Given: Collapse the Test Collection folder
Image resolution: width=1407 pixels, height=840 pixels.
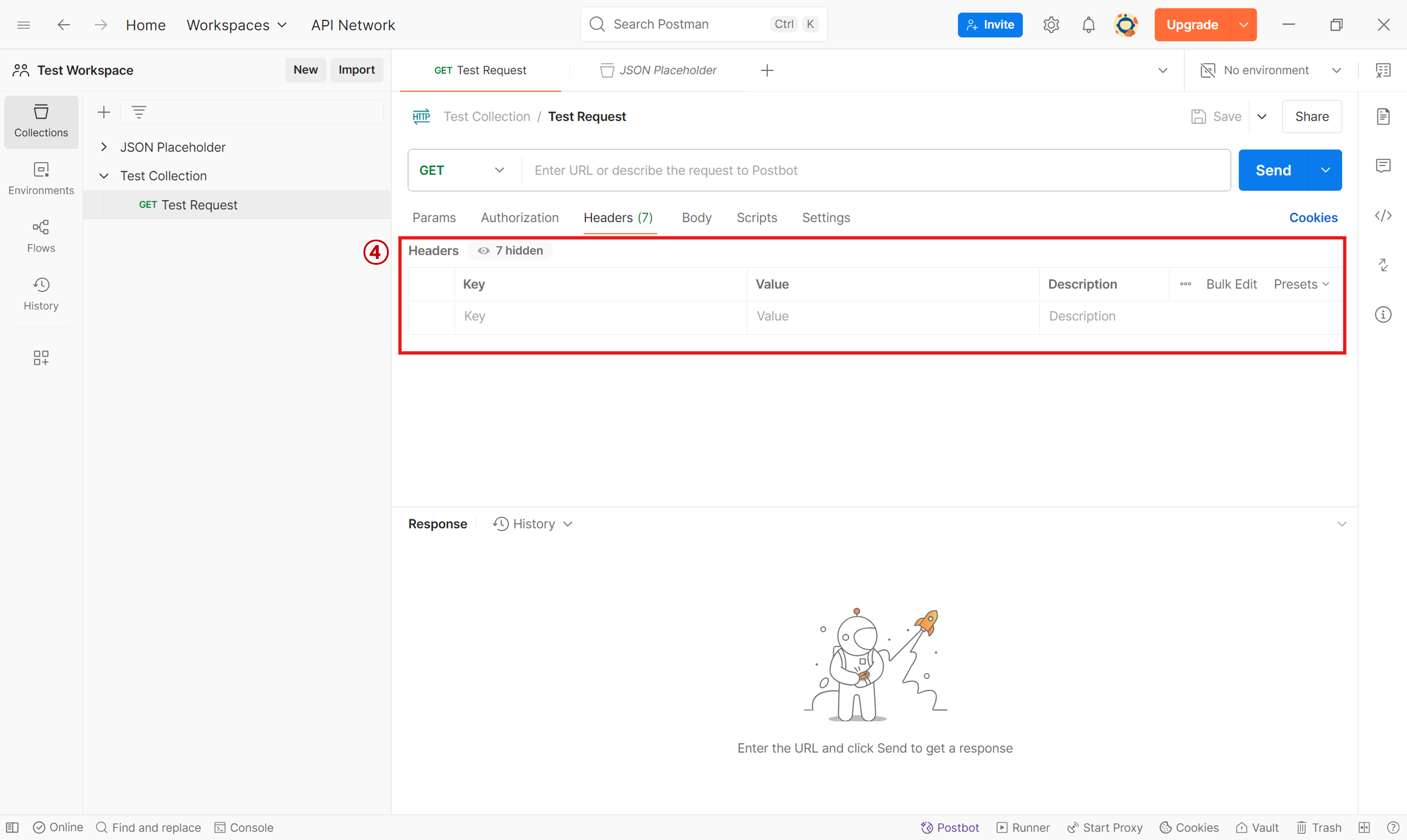Looking at the screenshot, I should point(104,176).
